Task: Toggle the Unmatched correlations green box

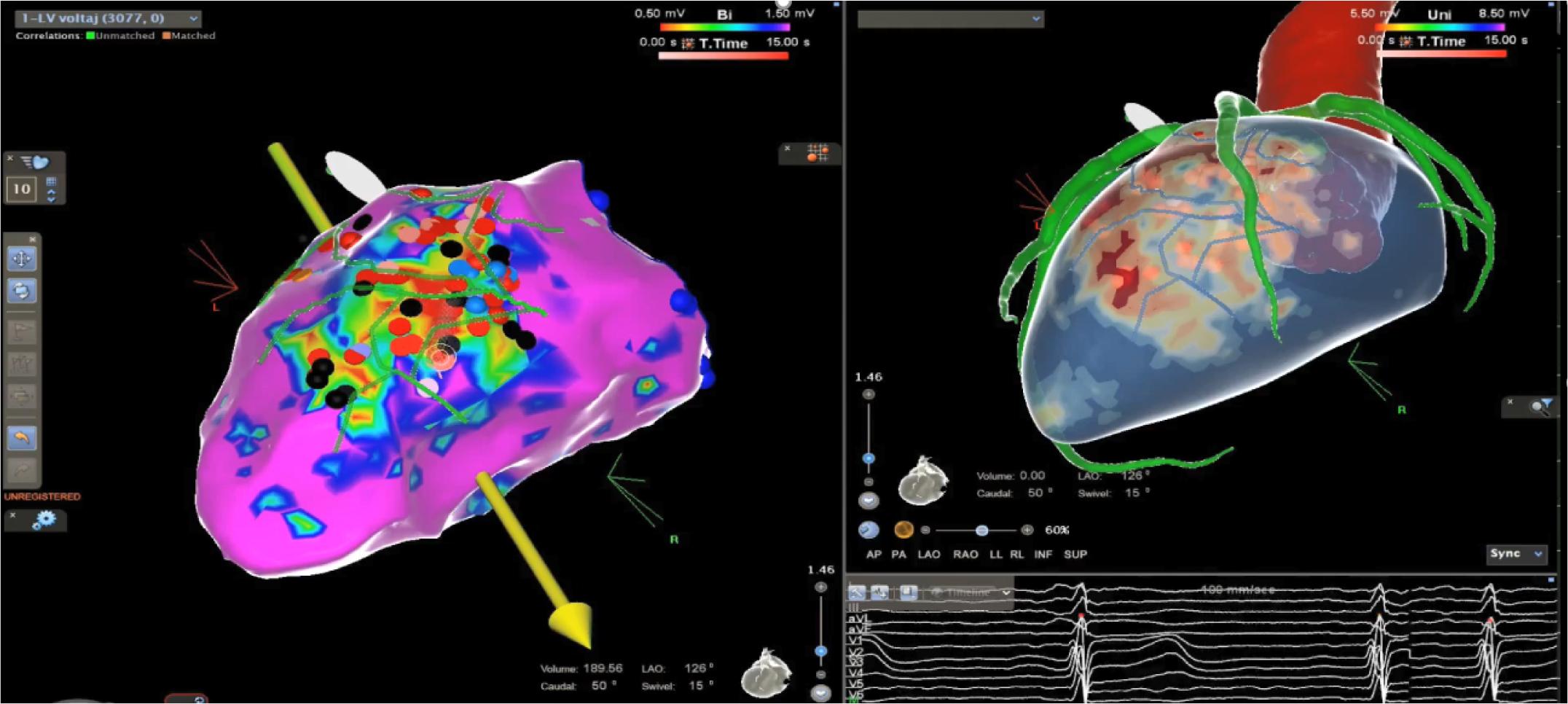Action: (x=91, y=35)
